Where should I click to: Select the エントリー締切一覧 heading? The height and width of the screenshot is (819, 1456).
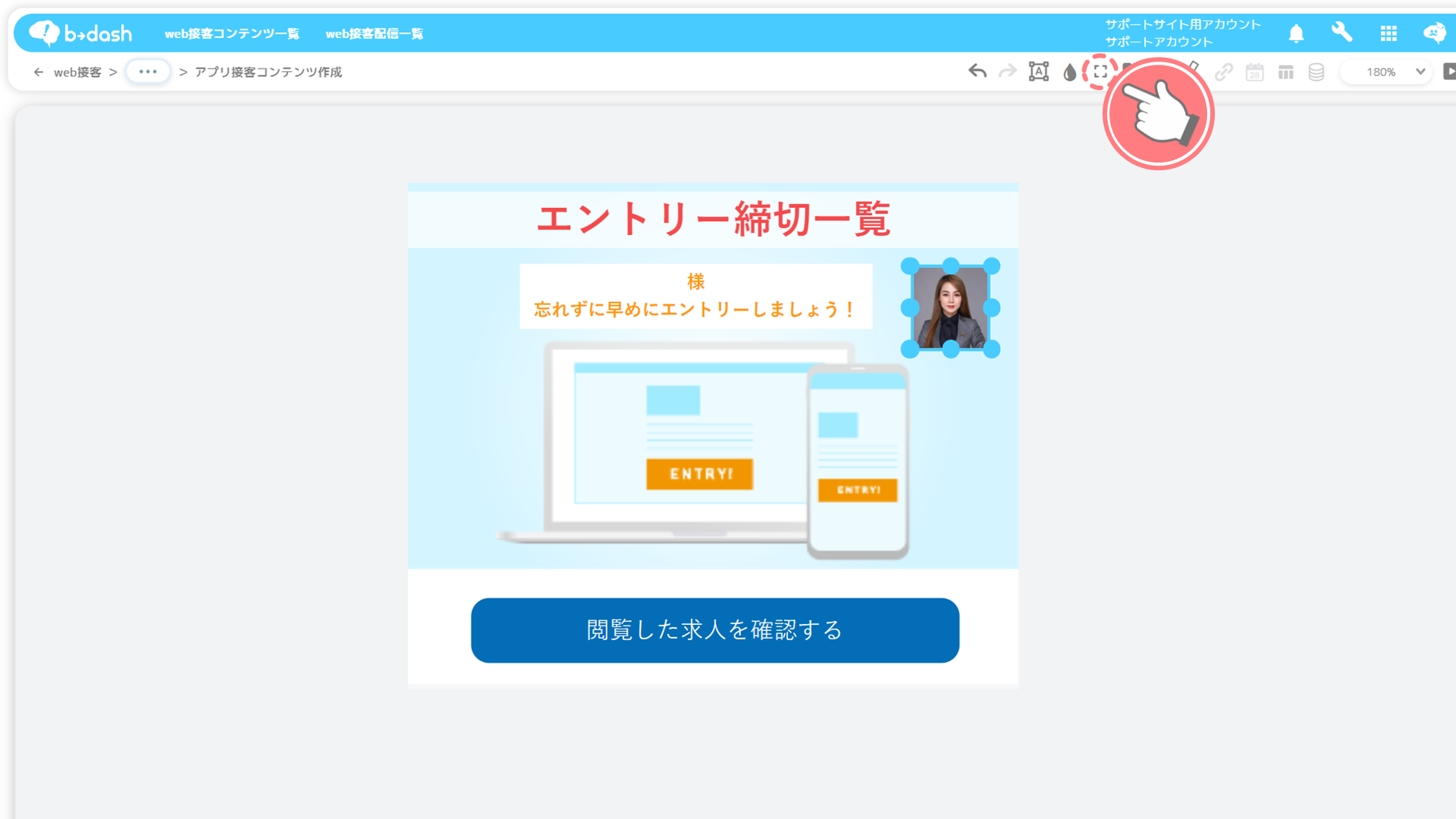[713, 219]
